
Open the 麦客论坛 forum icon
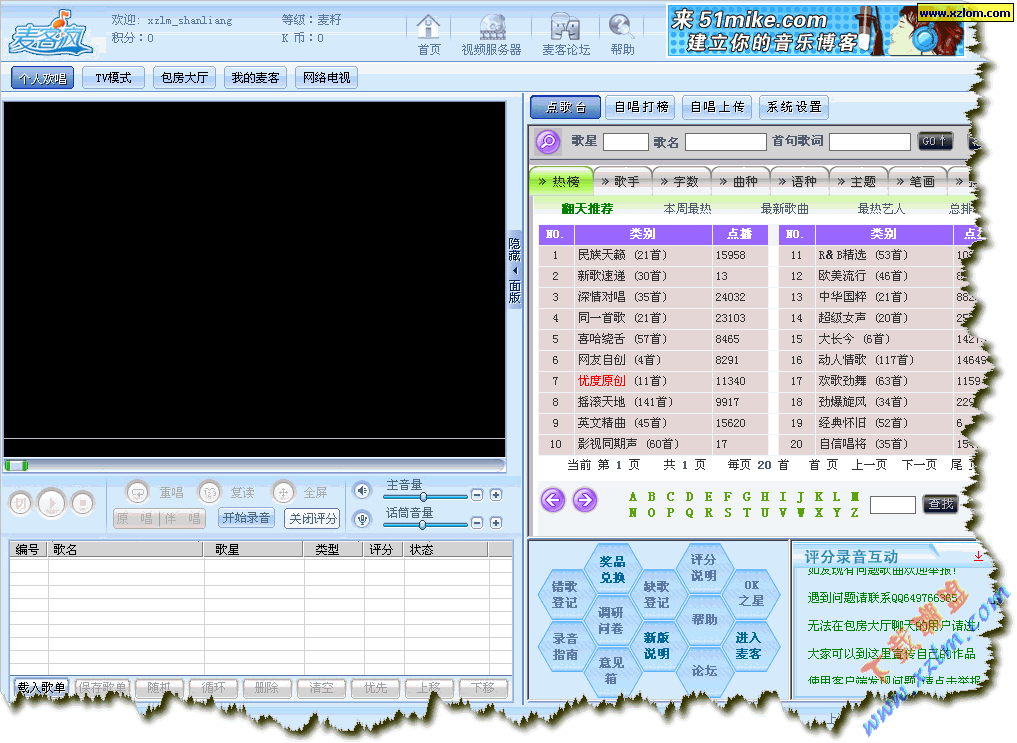pos(565,27)
